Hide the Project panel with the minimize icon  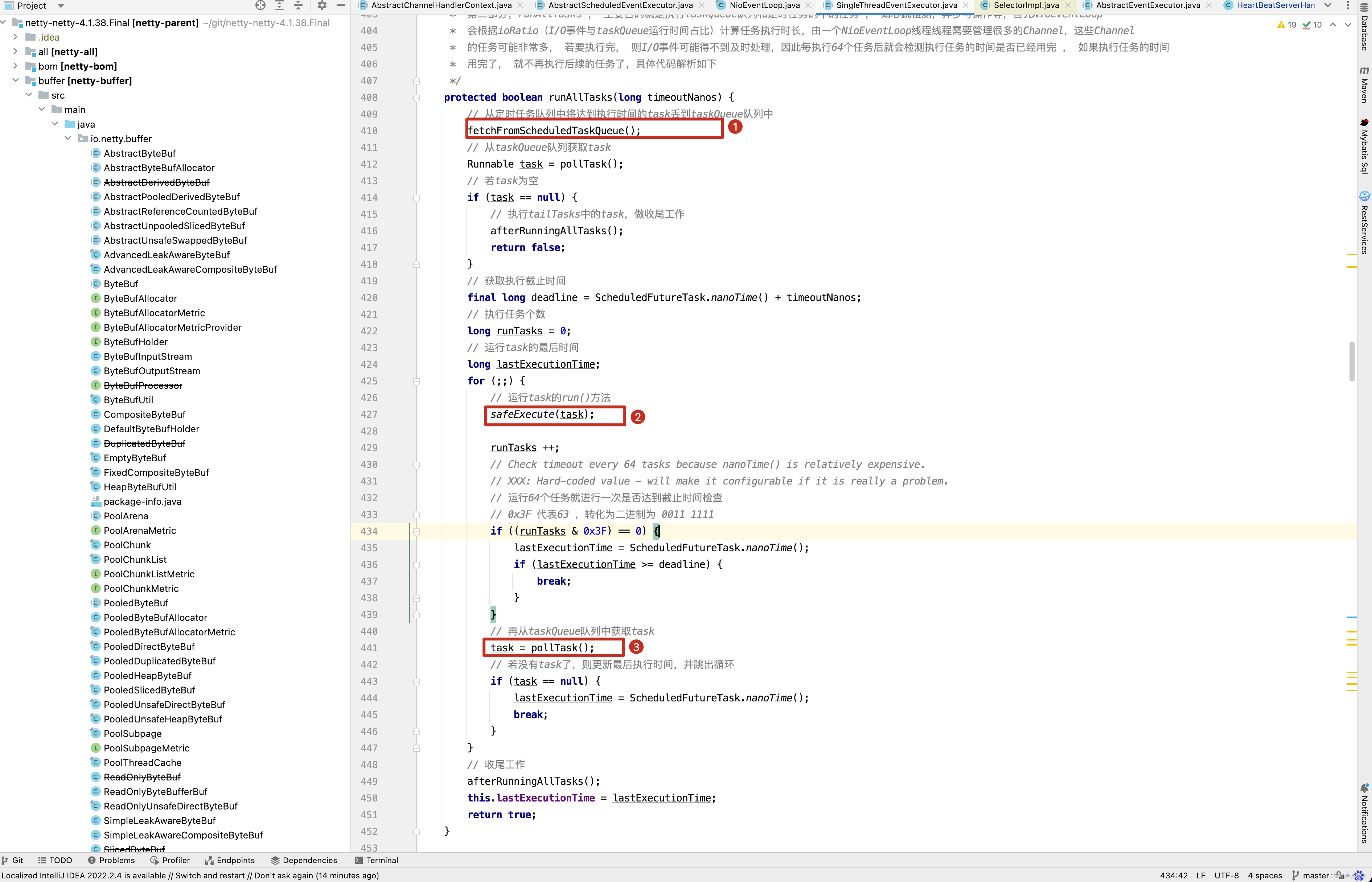(x=341, y=6)
